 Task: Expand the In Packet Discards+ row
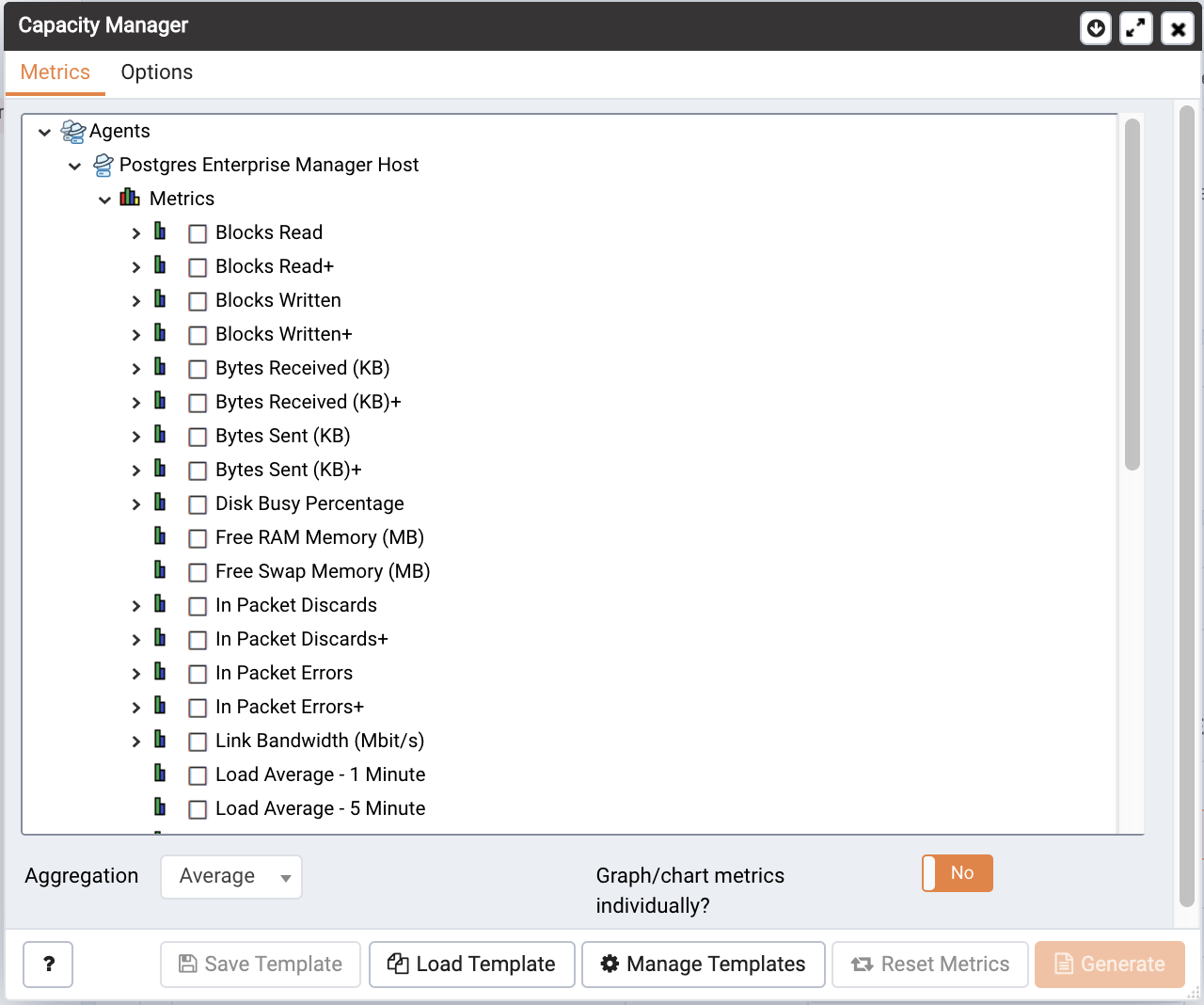[136, 640]
